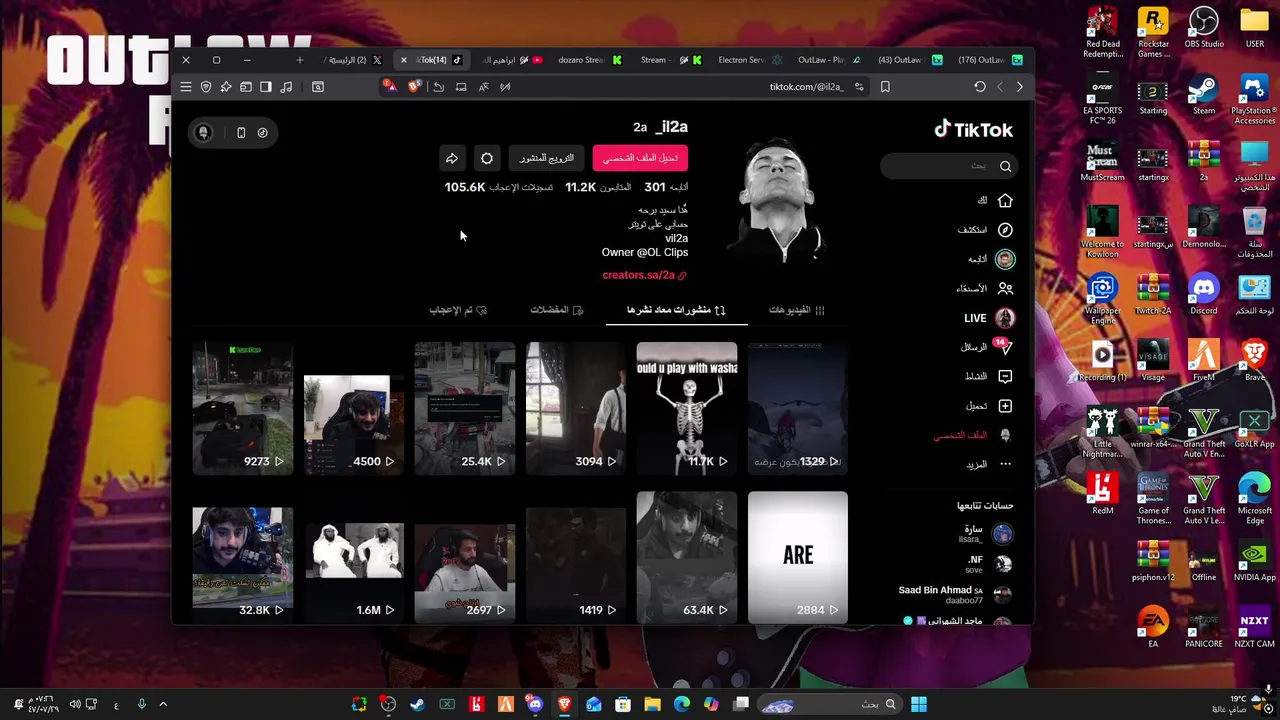Click the share profile arrow icon
This screenshot has width=1280, height=720.
pyautogui.click(x=452, y=158)
